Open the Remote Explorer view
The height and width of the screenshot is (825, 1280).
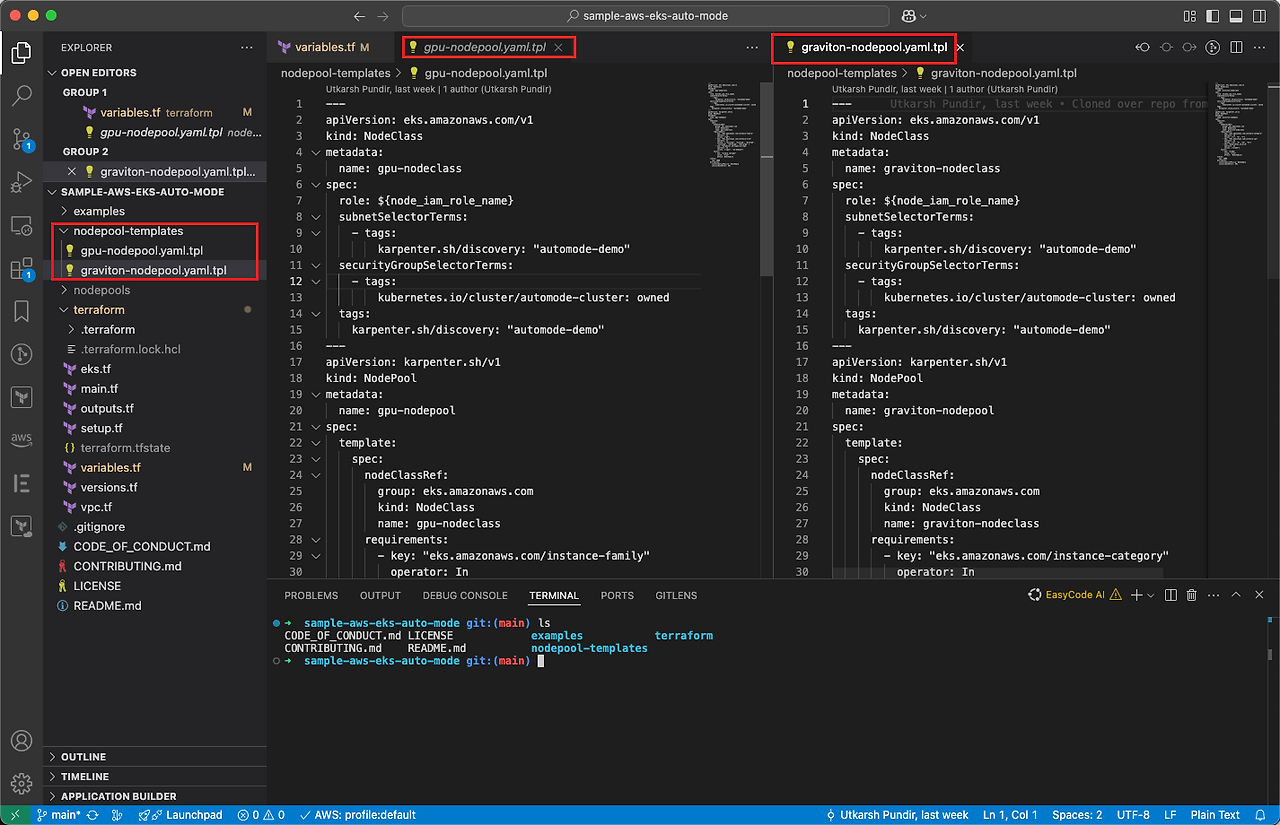click(21, 226)
